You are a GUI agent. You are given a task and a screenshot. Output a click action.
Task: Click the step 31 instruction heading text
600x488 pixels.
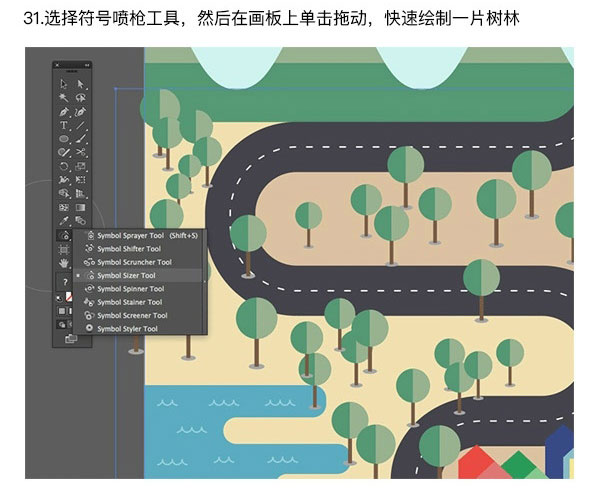coord(271,18)
